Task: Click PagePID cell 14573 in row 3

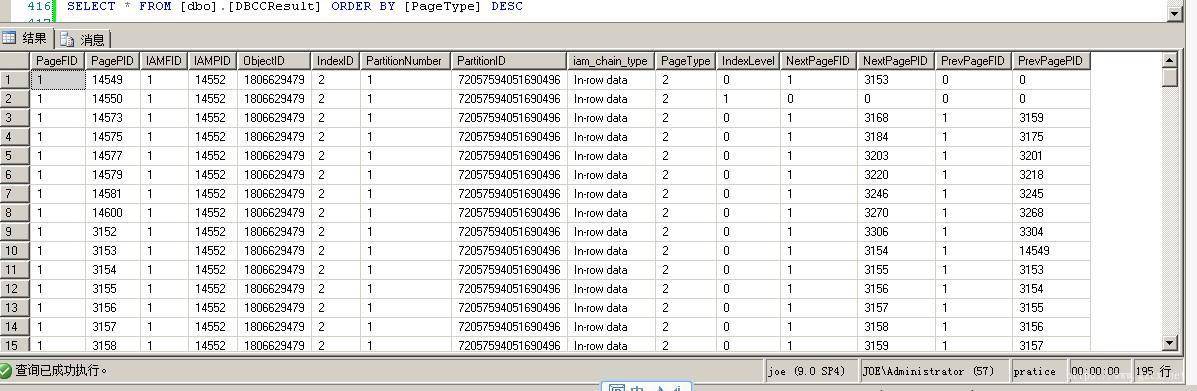Action: pos(112,118)
